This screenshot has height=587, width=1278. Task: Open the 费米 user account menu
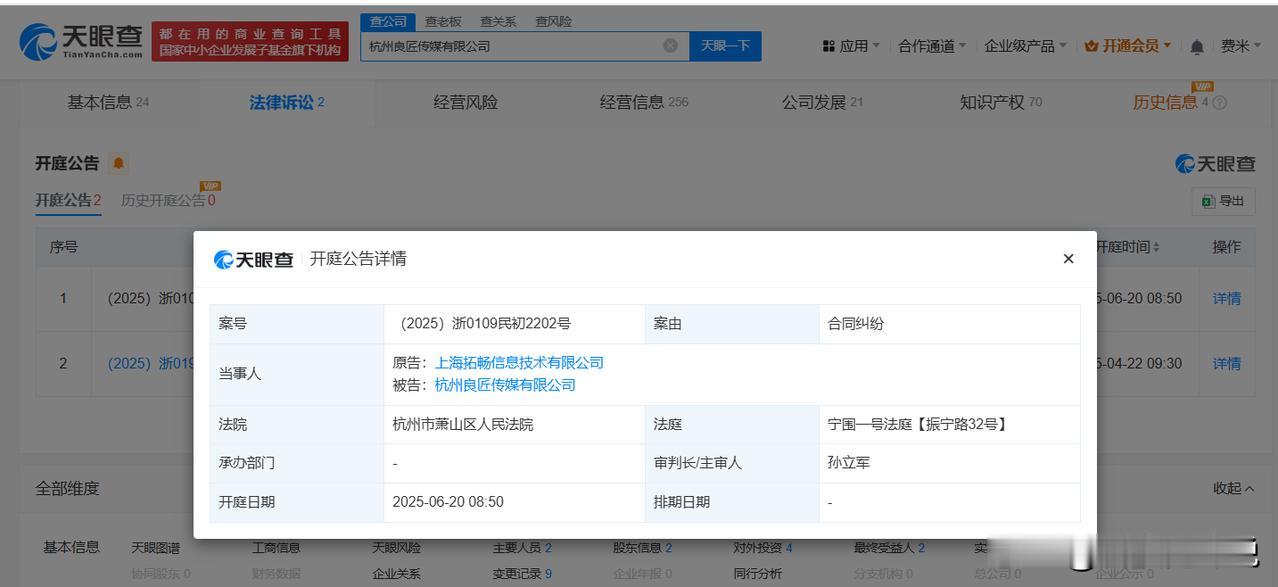tap(1241, 46)
